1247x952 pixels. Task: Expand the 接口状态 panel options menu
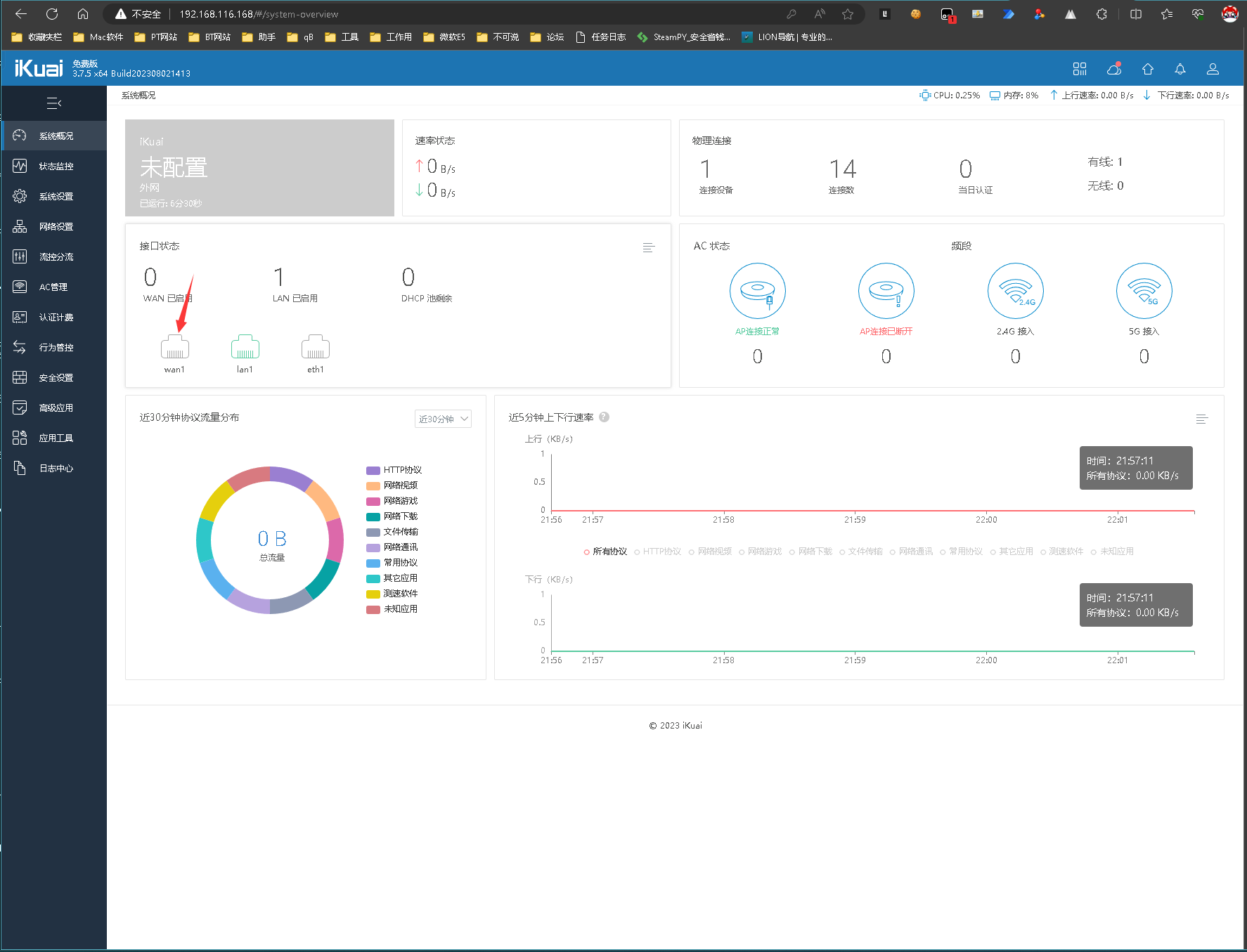coord(648,247)
